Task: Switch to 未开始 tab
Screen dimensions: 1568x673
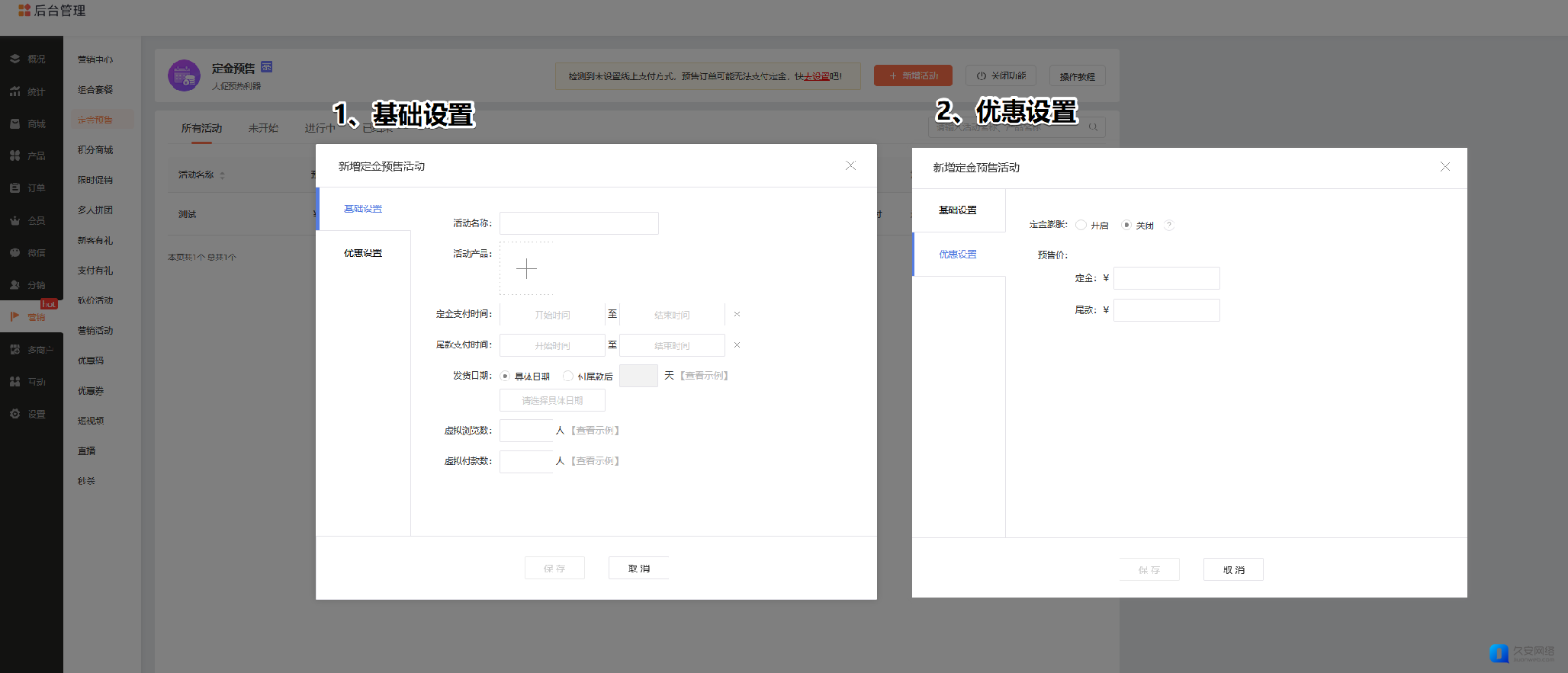Action: pos(263,128)
